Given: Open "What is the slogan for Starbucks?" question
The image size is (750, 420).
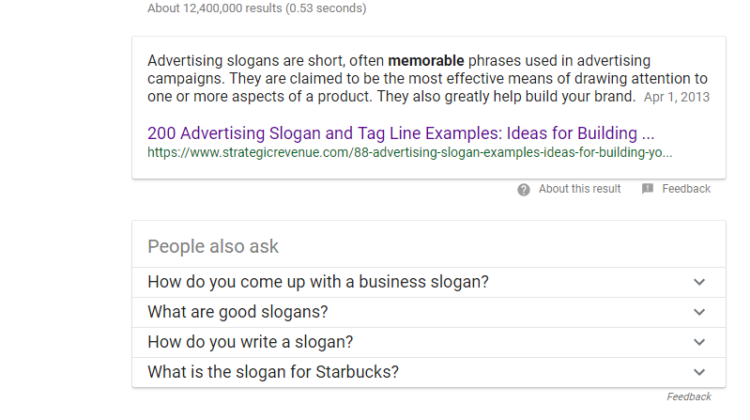Looking at the screenshot, I should 273,372.
